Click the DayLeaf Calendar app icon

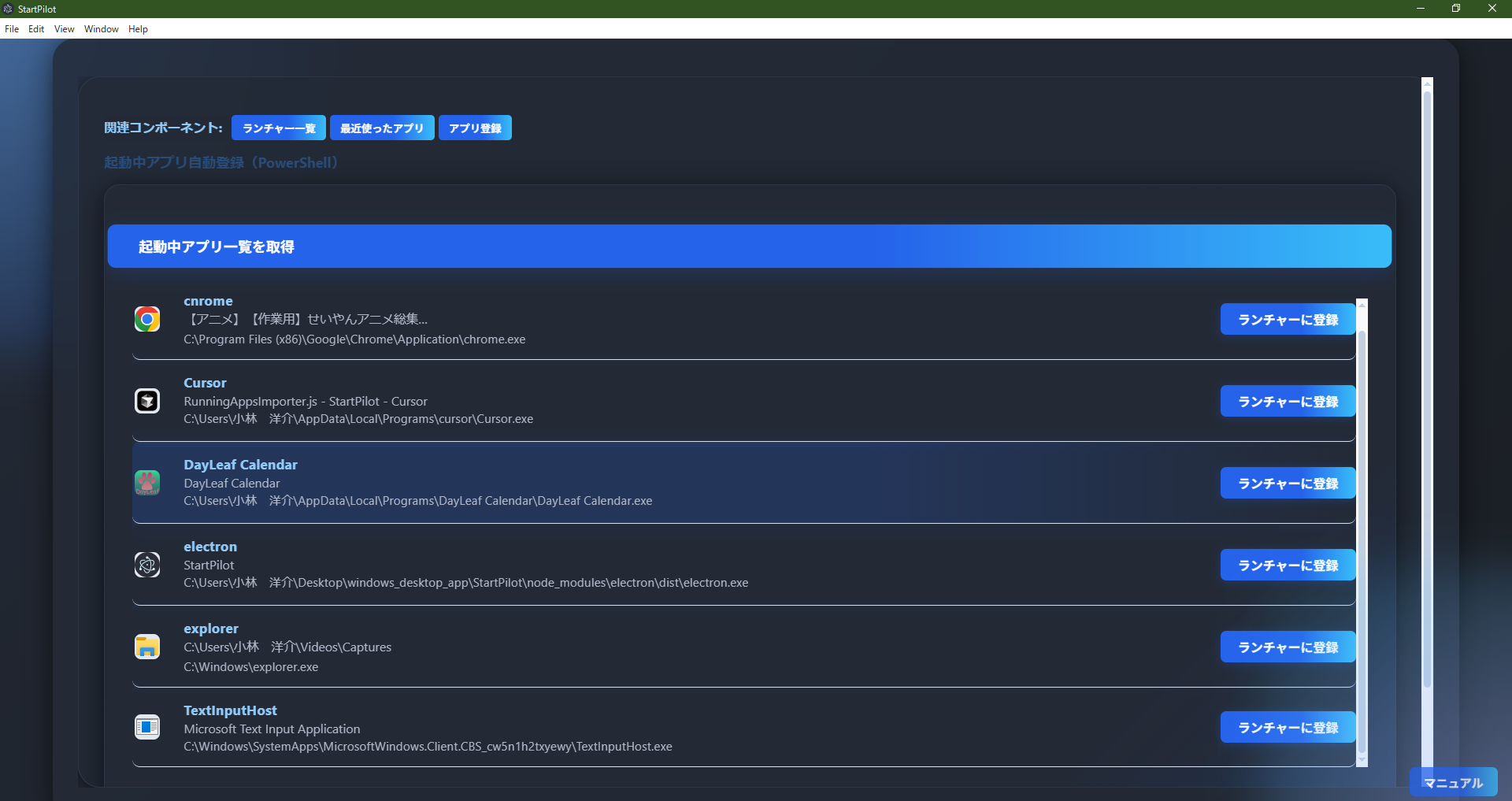[x=146, y=483]
